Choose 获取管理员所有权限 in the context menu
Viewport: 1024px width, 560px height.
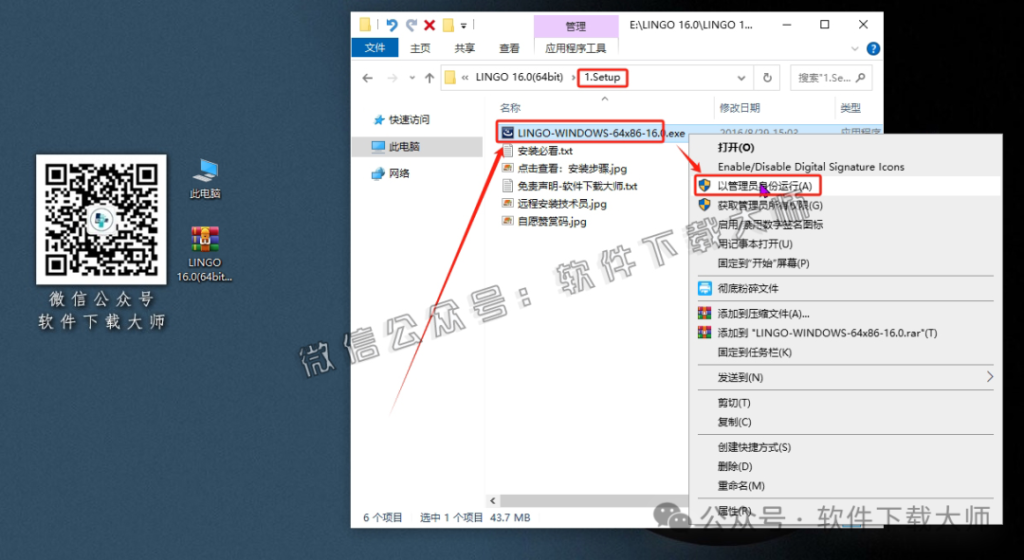(846, 205)
